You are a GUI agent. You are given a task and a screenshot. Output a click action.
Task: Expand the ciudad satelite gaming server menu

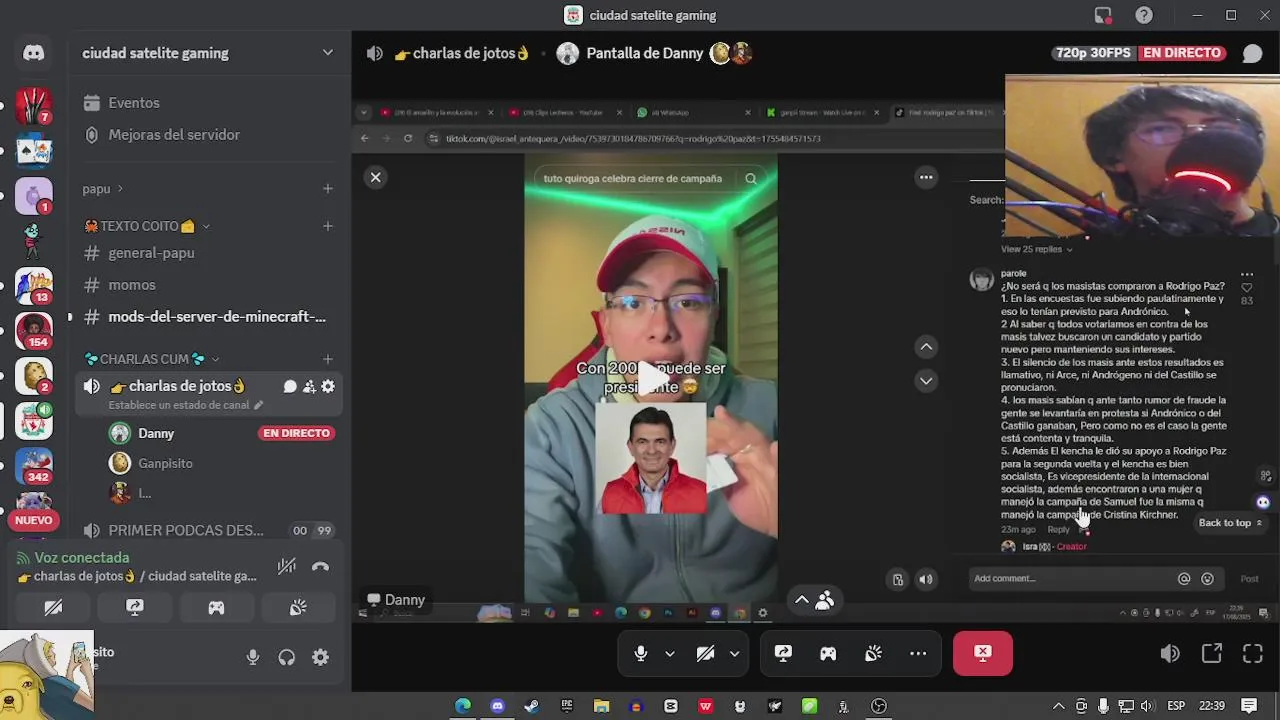click(327, 53)
